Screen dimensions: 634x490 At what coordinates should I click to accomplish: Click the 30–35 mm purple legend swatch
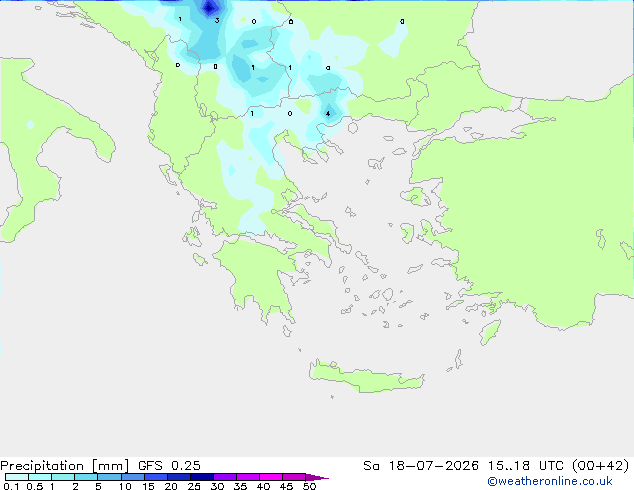tap(225, 477)
